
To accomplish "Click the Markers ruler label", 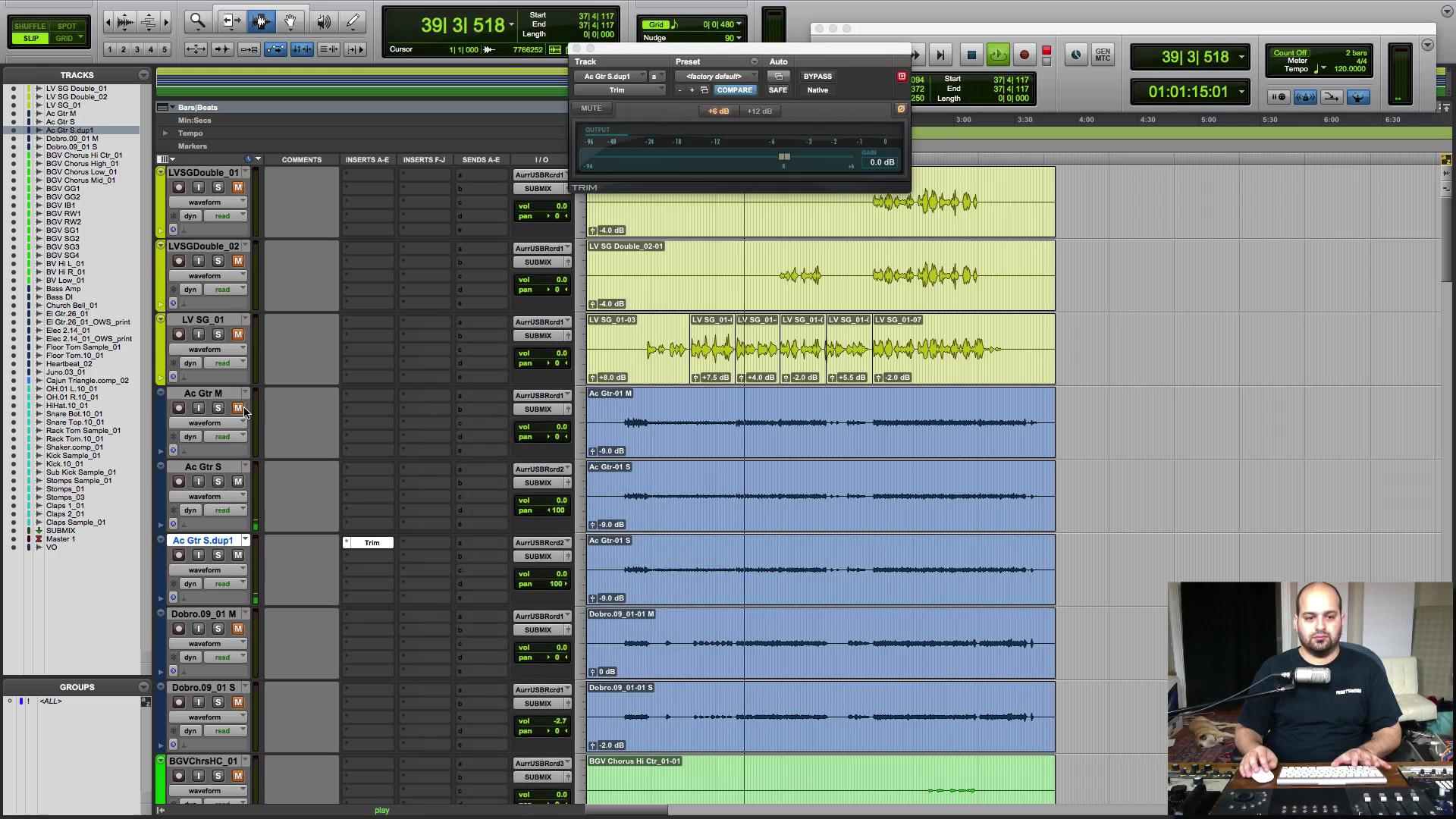I will 193,146.
